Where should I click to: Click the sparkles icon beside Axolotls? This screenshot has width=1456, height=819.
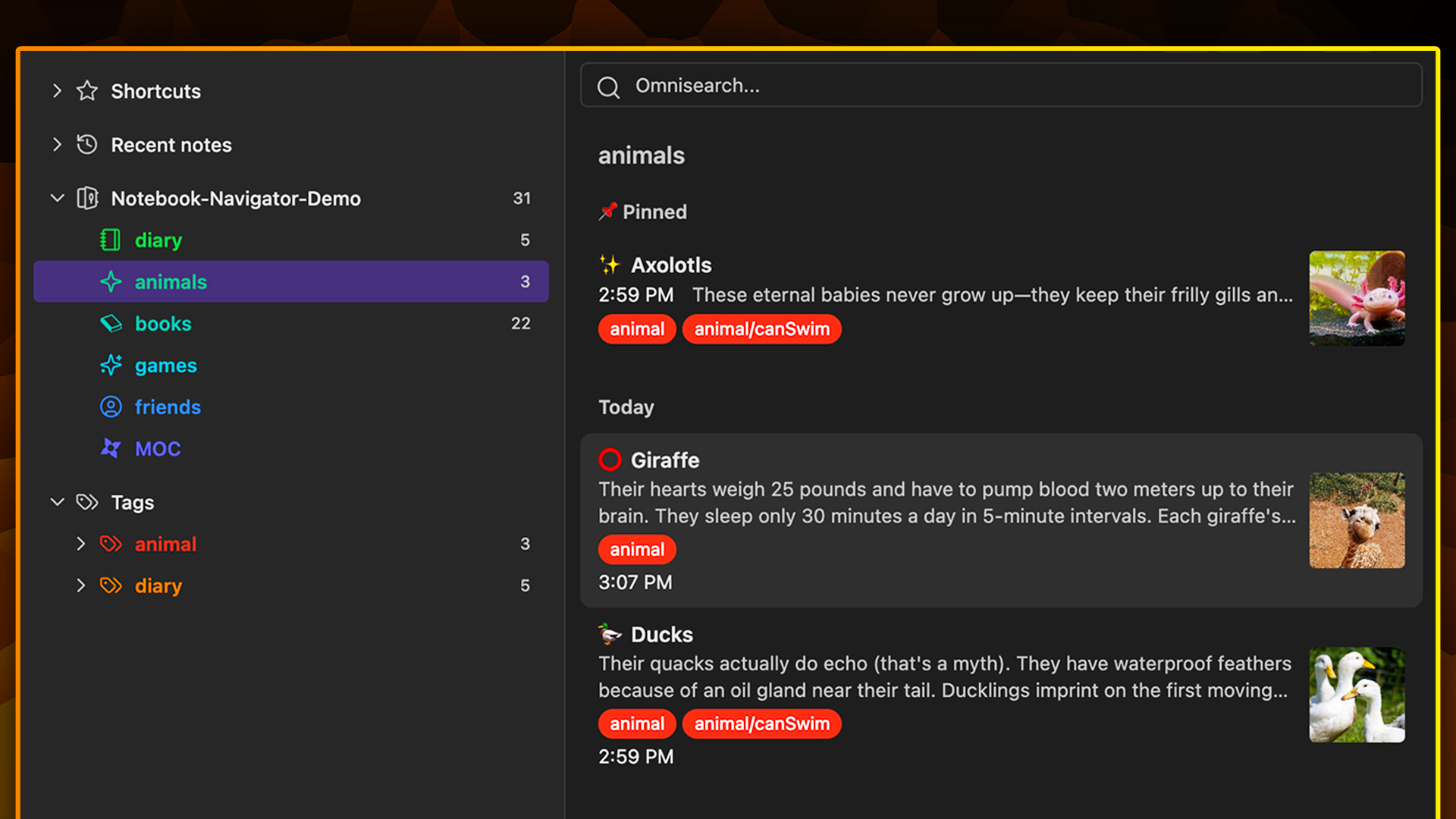pos(610,265)
